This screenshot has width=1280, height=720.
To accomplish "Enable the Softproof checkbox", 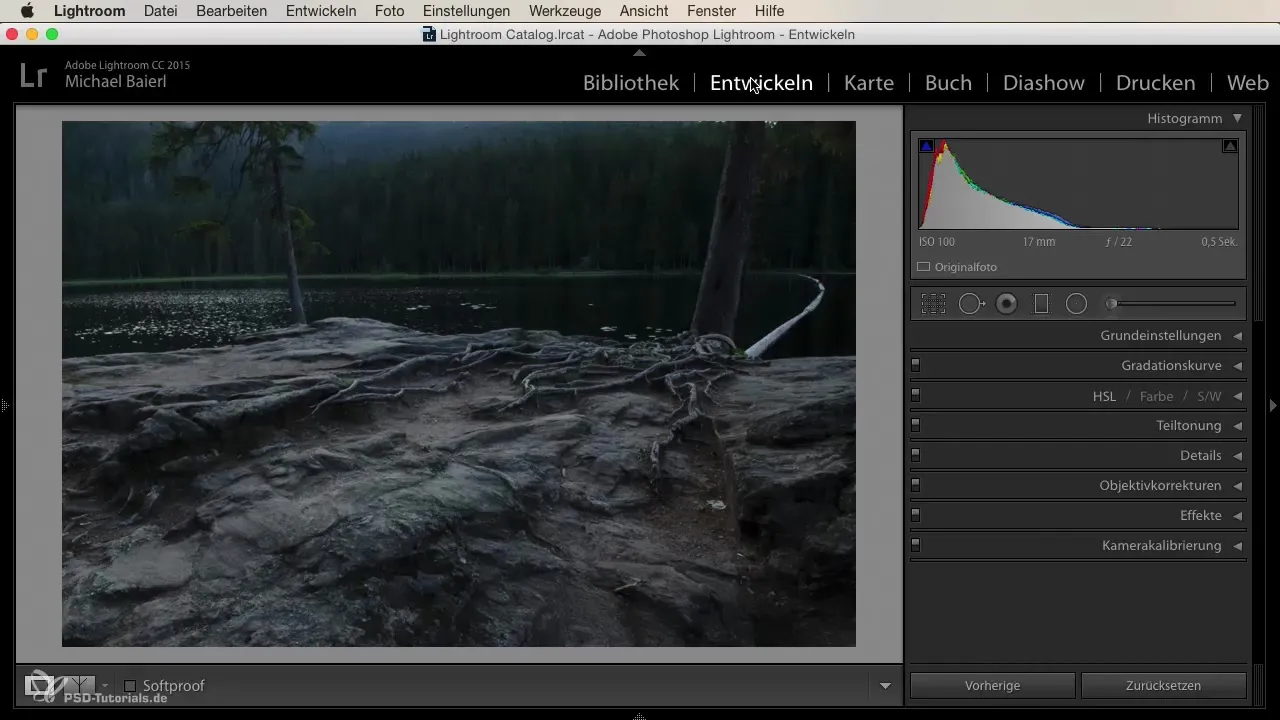I will tap(130, 686).
